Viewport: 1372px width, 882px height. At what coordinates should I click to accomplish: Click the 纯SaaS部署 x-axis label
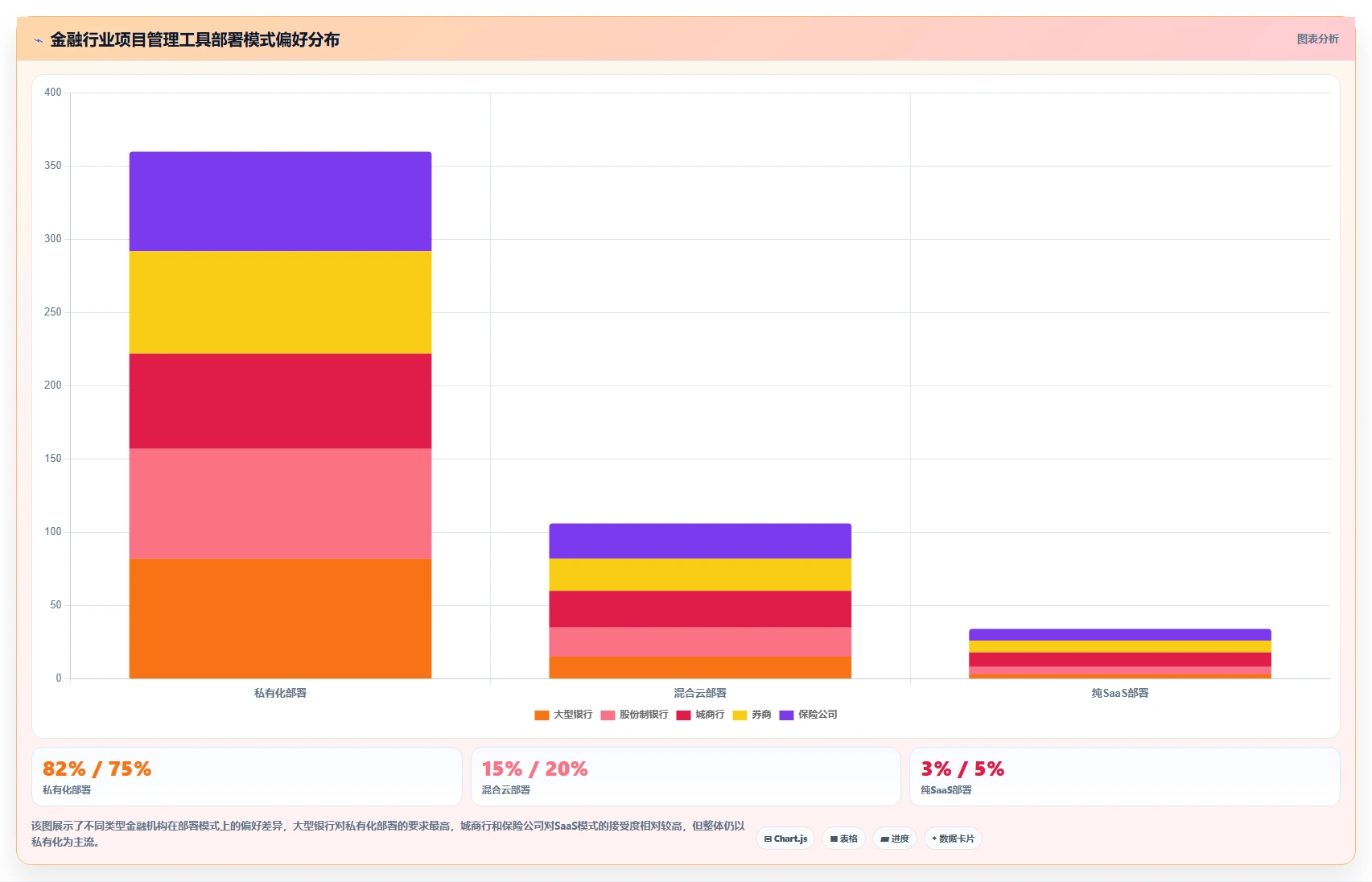coord(1120,693)
